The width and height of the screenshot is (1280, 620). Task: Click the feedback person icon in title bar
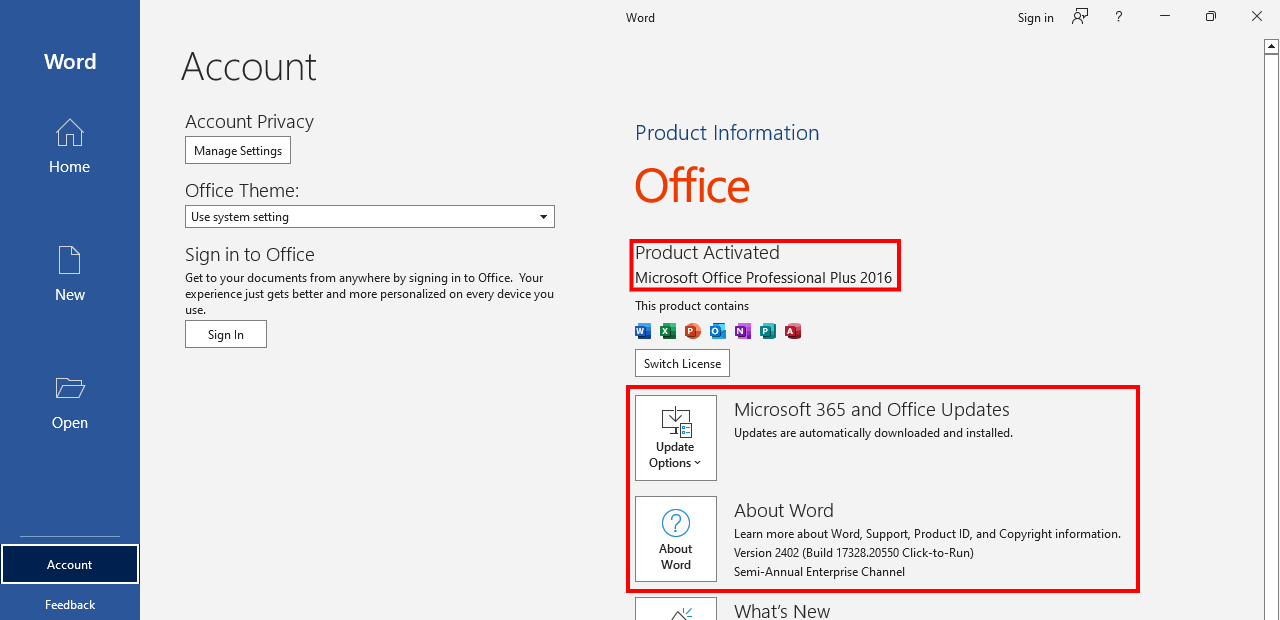1080,17
